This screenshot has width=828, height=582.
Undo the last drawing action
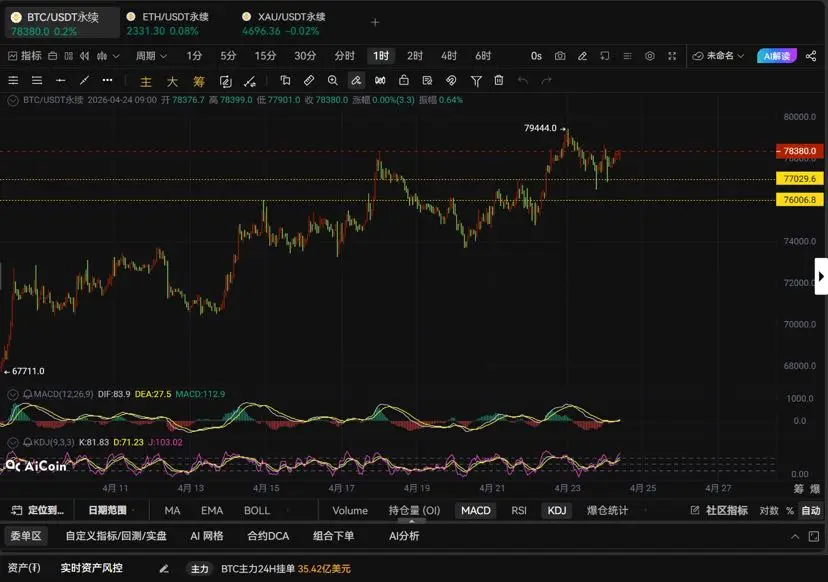[x=523, y=80]
